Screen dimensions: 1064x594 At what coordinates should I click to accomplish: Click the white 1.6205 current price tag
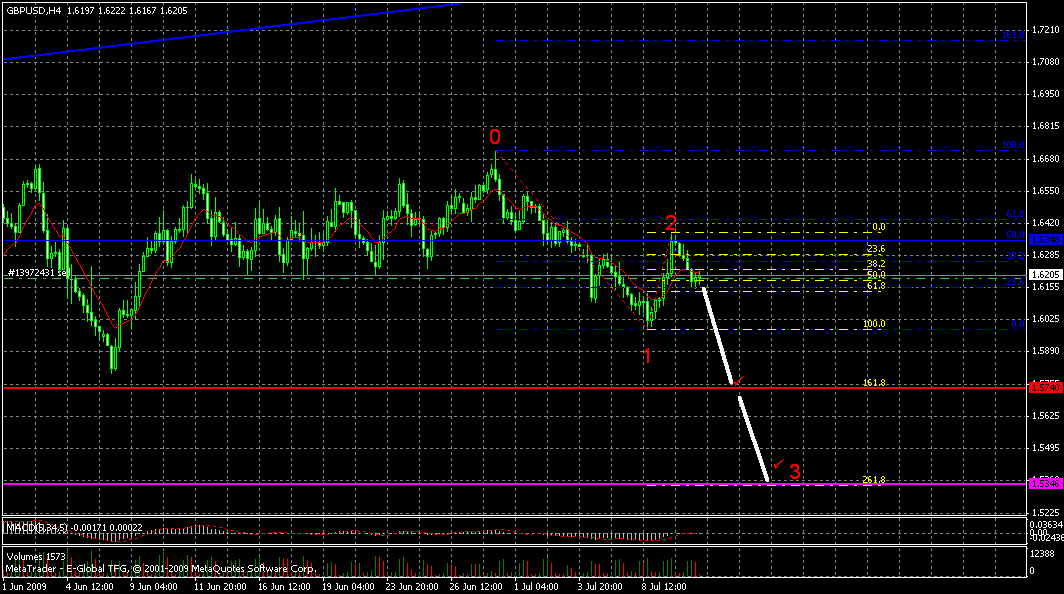click(1046, 274)
